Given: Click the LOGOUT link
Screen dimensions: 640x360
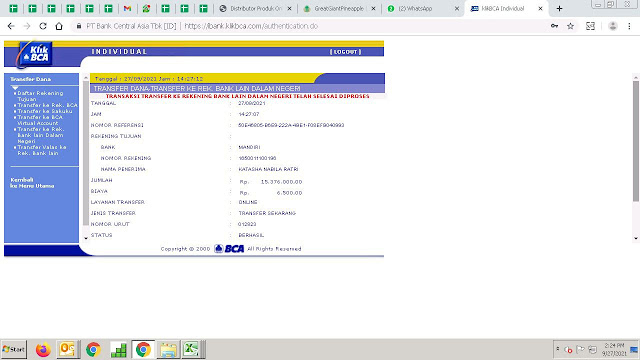Looking at the screenshot, I should [345, 52].
